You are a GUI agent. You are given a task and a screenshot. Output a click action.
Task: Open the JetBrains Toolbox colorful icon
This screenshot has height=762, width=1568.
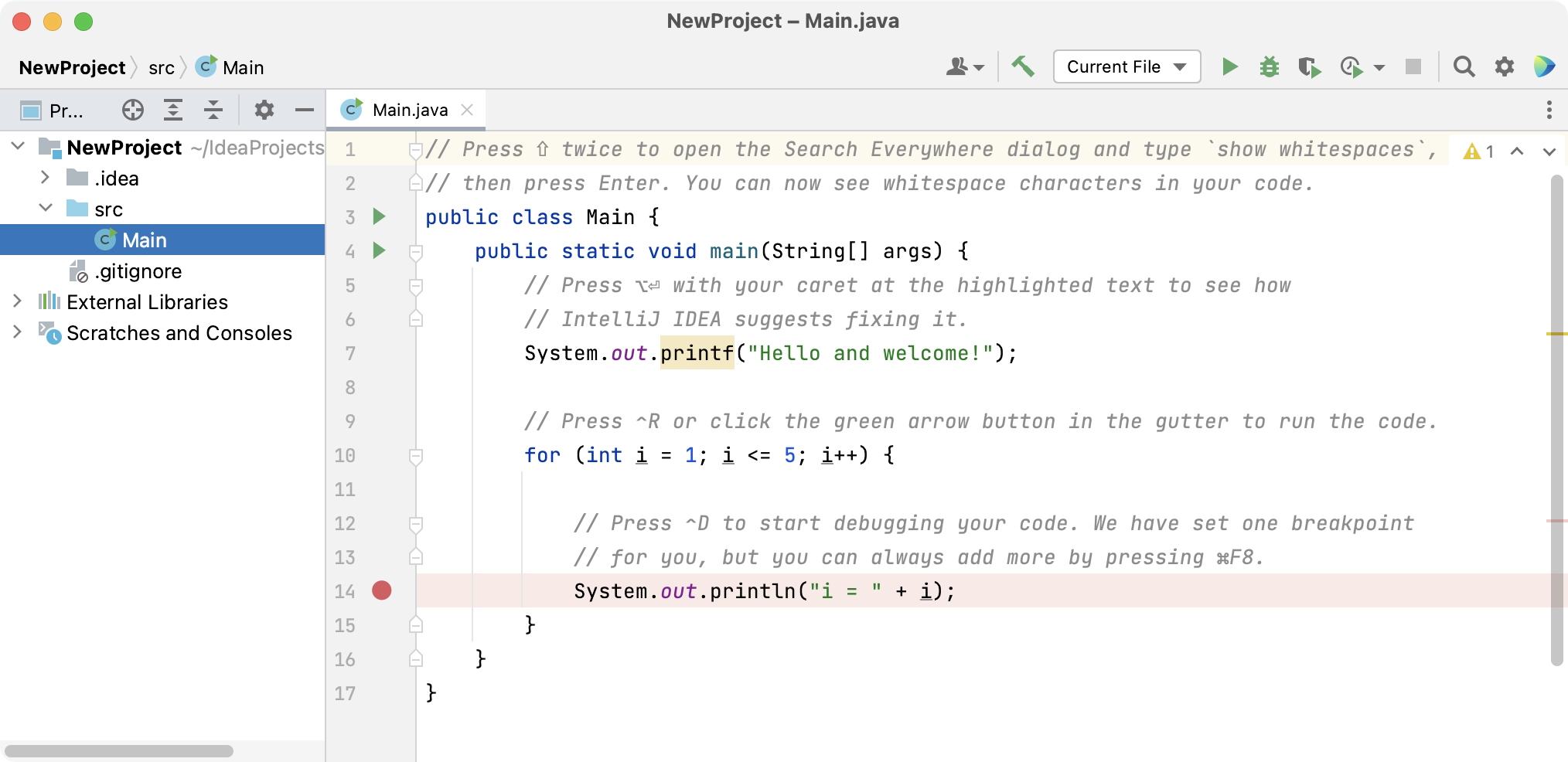(1544, 67)
